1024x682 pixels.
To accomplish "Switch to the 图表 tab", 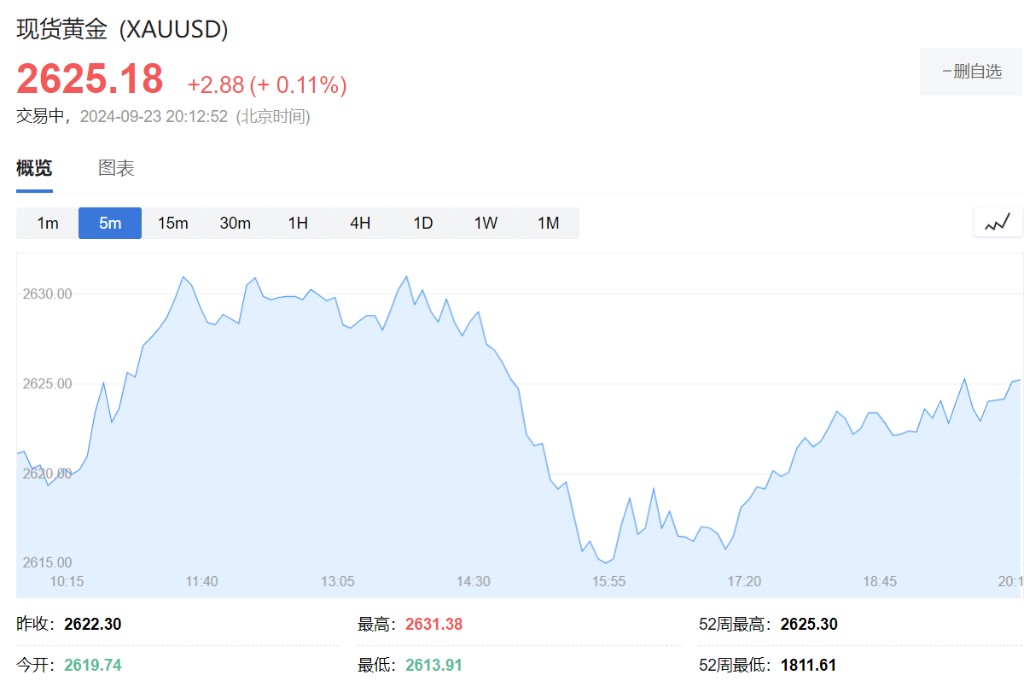I will click(x=116, y=168).
